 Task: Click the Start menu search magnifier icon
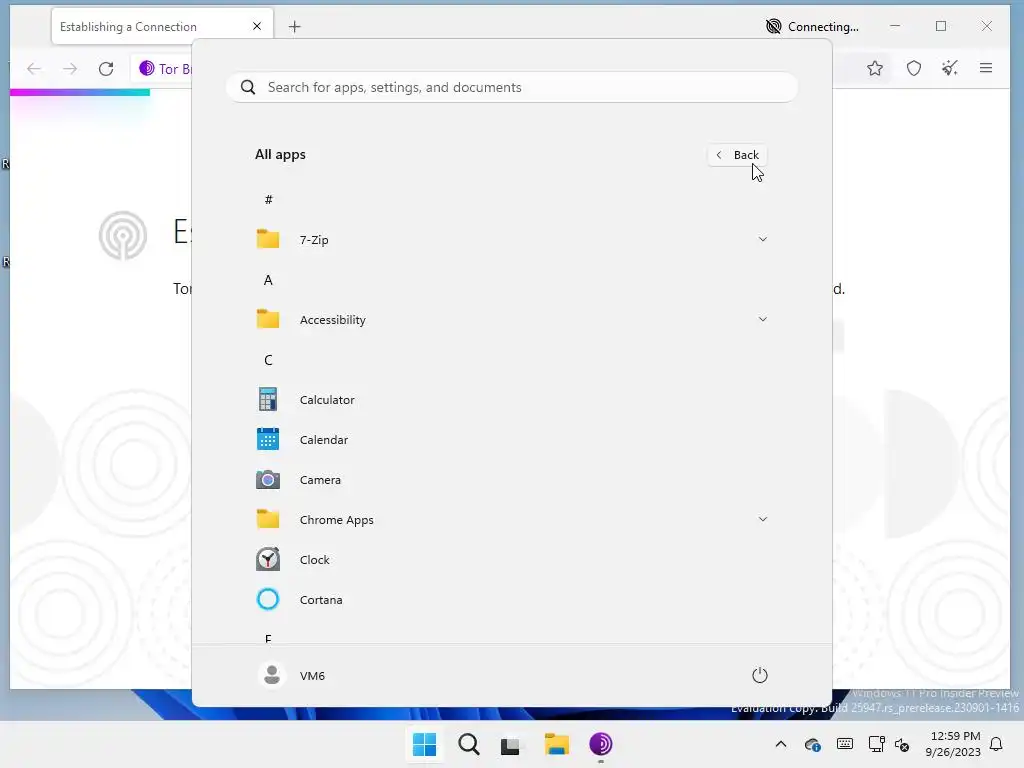(x=248, y=88)
